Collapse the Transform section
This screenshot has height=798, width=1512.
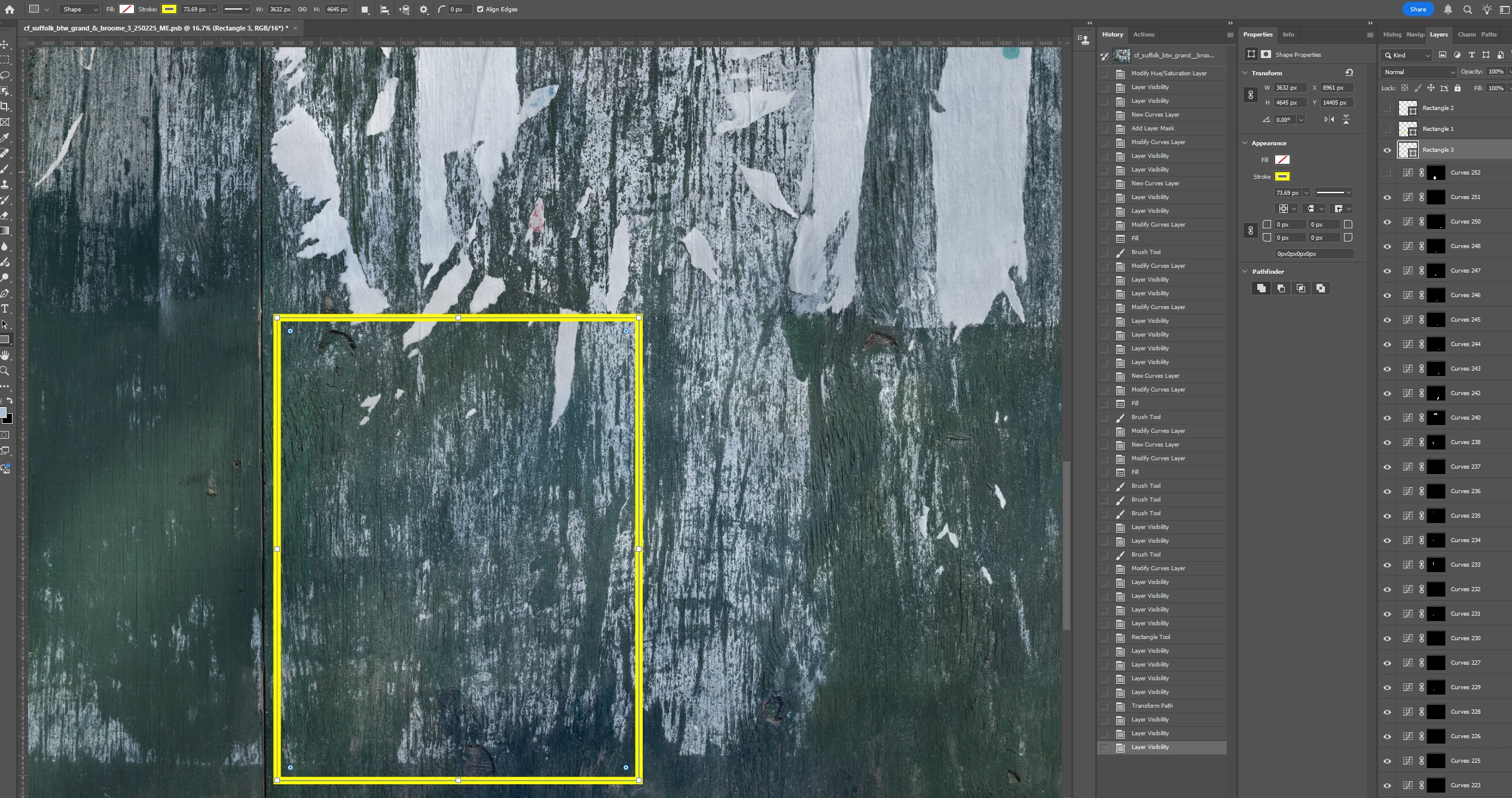point(1245,73)
